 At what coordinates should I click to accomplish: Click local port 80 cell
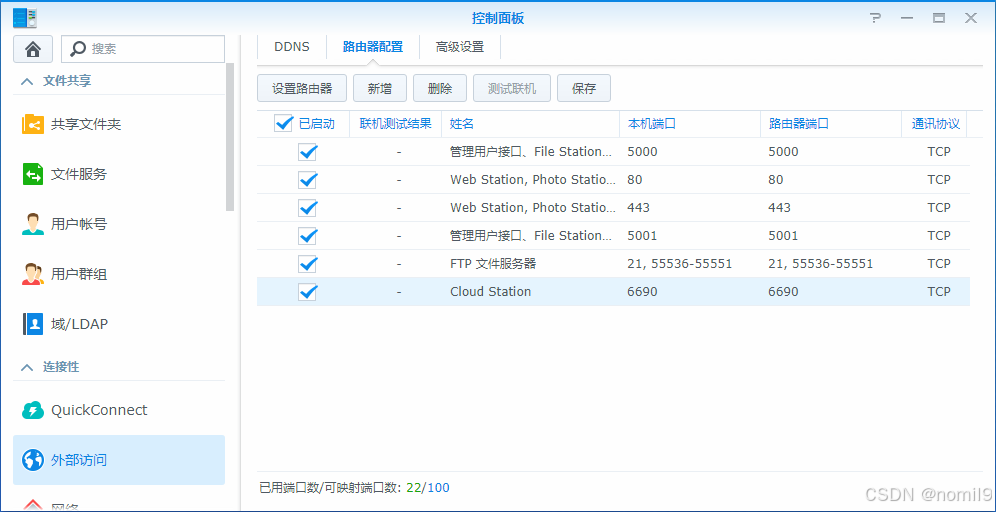pyautogui.click(x=635, y=180)
